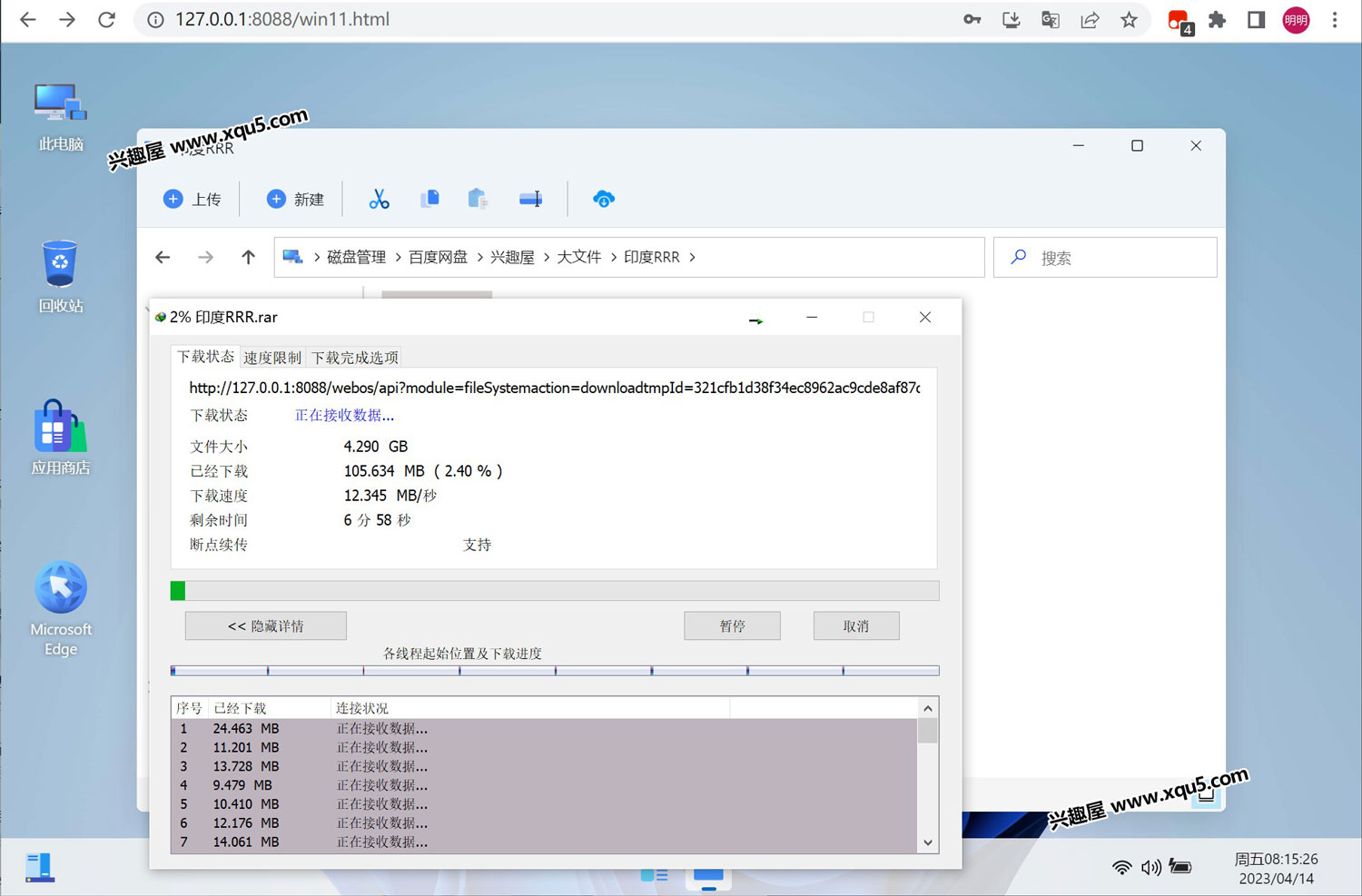Minimize the 印度RRR.rar download dialog
The height and width of the screenshot is (896, 1362).
[x=812, y=317]
